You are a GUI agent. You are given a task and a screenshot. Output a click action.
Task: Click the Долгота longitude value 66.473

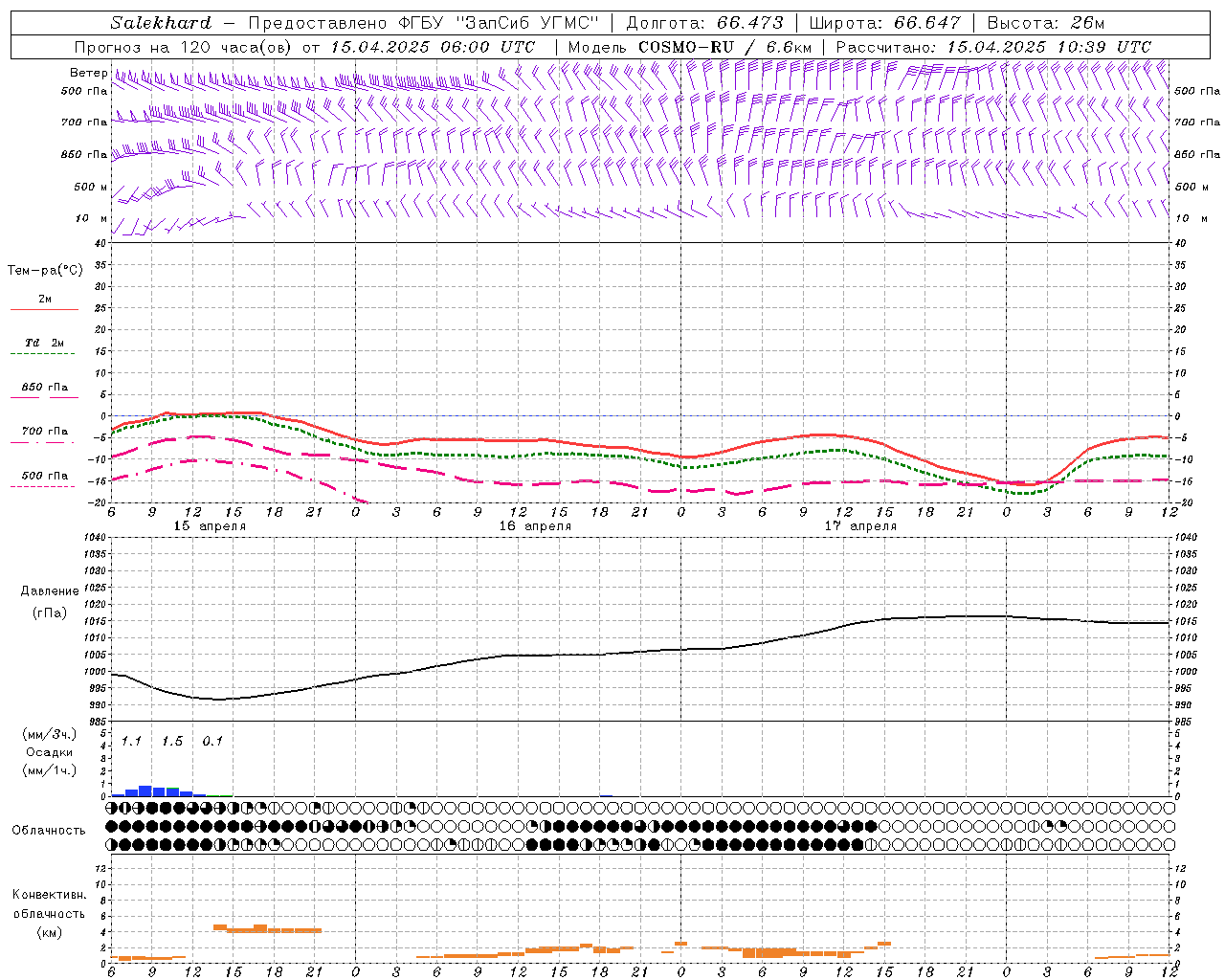(749, 23)
